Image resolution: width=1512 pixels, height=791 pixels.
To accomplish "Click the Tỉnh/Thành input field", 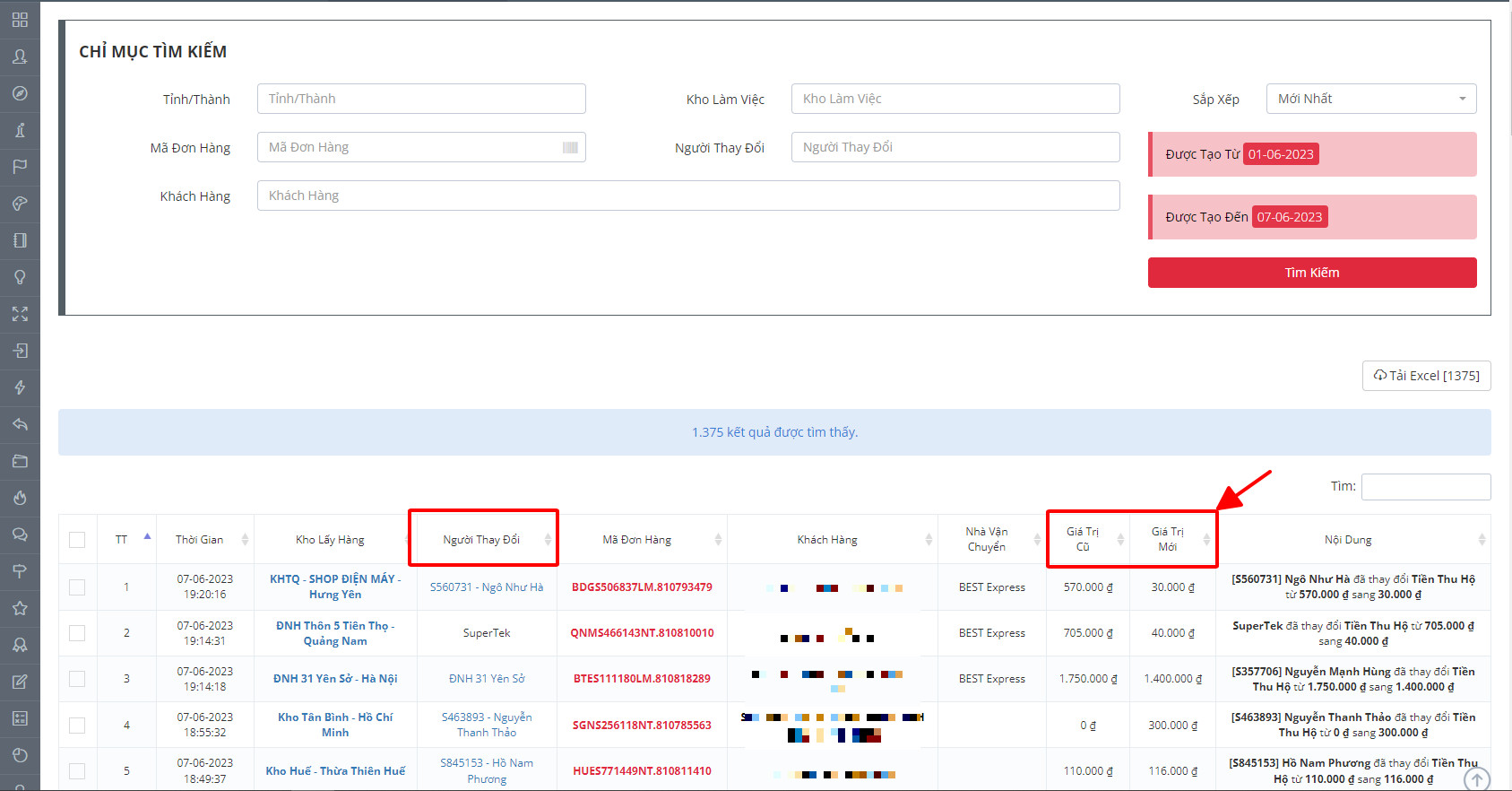I will 421,99.
